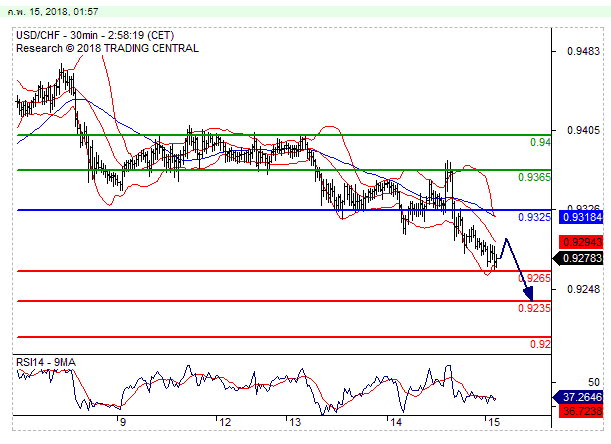Select the 0.9248 price axis label

click(x=583, y=289)
